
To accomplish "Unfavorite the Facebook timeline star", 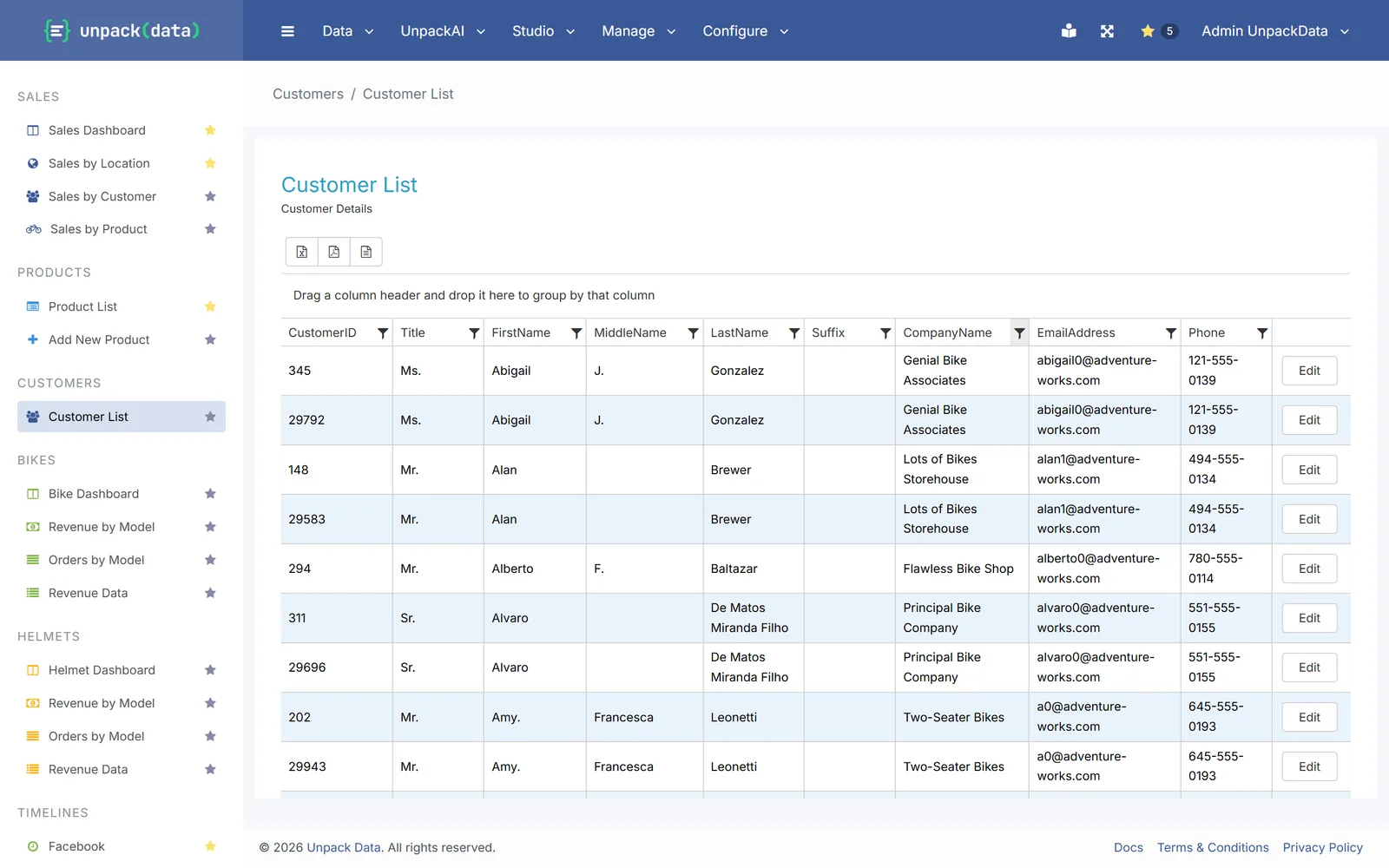I will click(210, 846).
